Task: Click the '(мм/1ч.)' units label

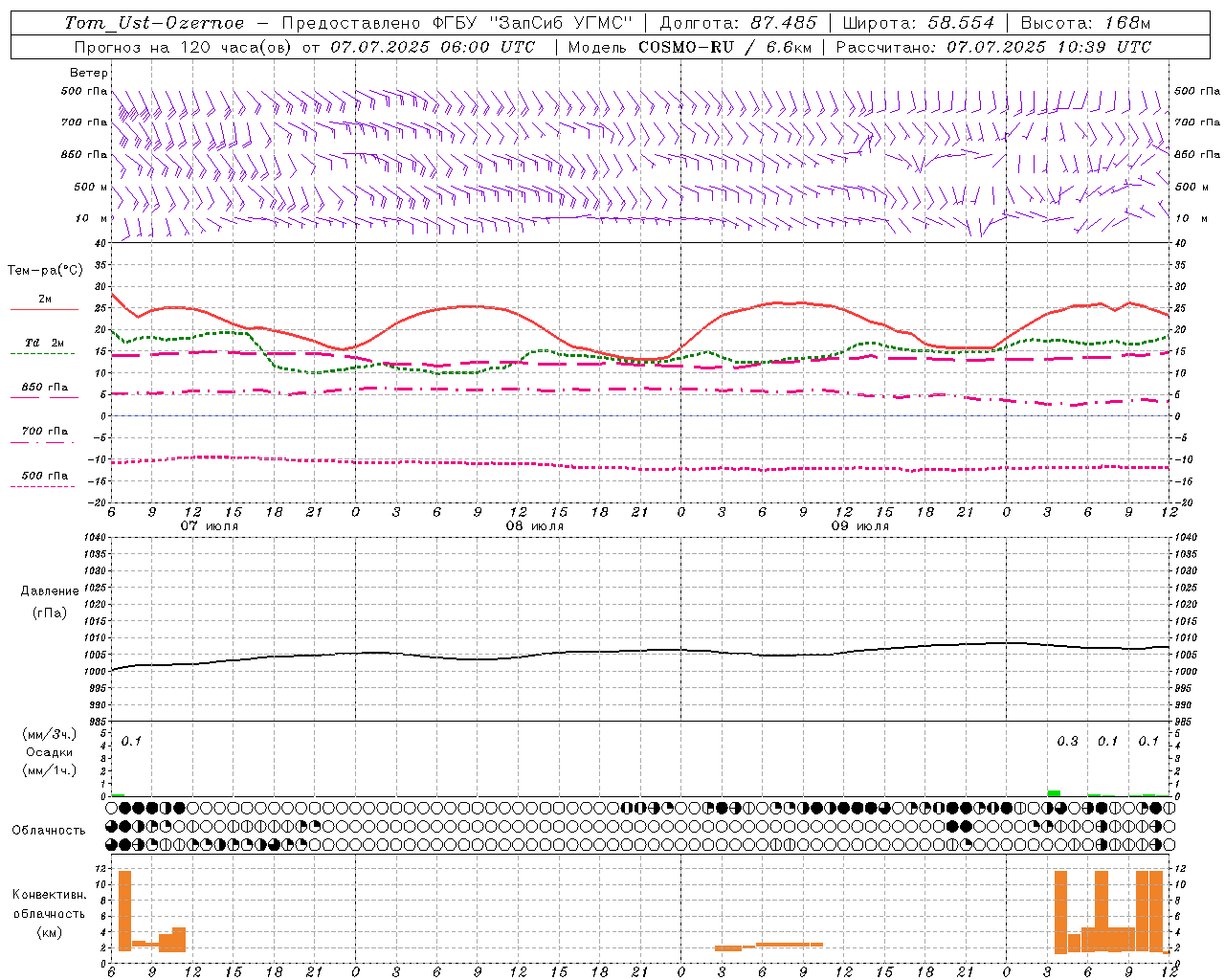Action: pyautogui.click(x=50, y=770)
